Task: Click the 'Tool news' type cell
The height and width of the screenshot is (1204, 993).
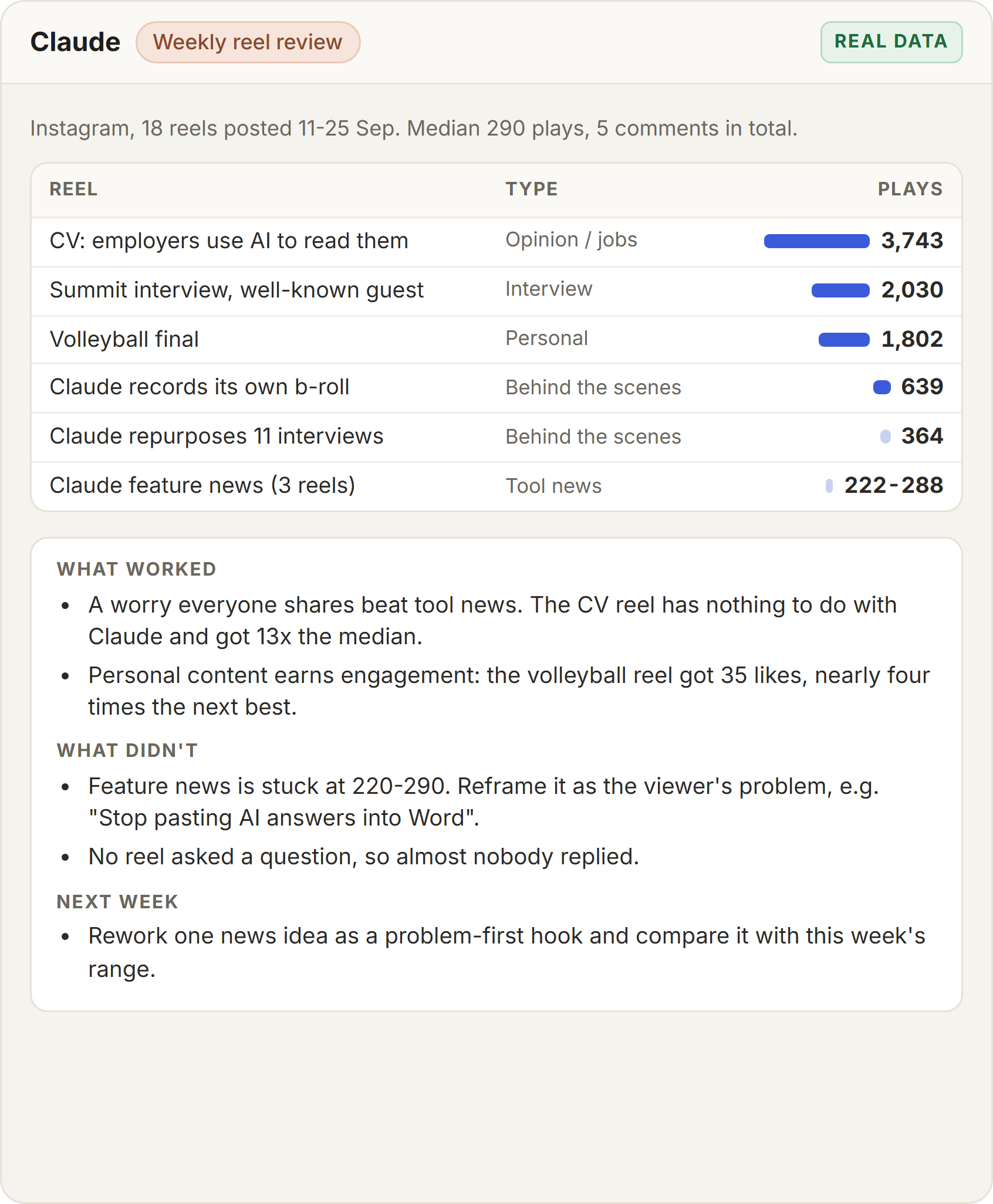Action: (x=554, y=486)
